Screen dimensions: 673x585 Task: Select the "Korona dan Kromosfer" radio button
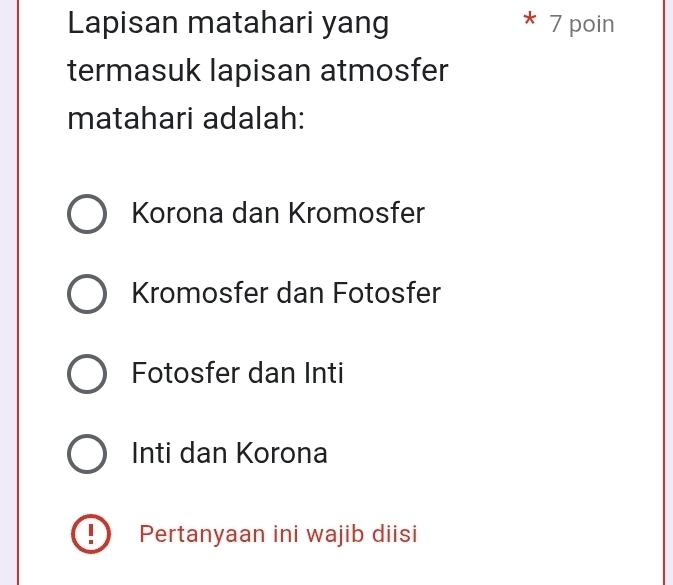point(88,214)
